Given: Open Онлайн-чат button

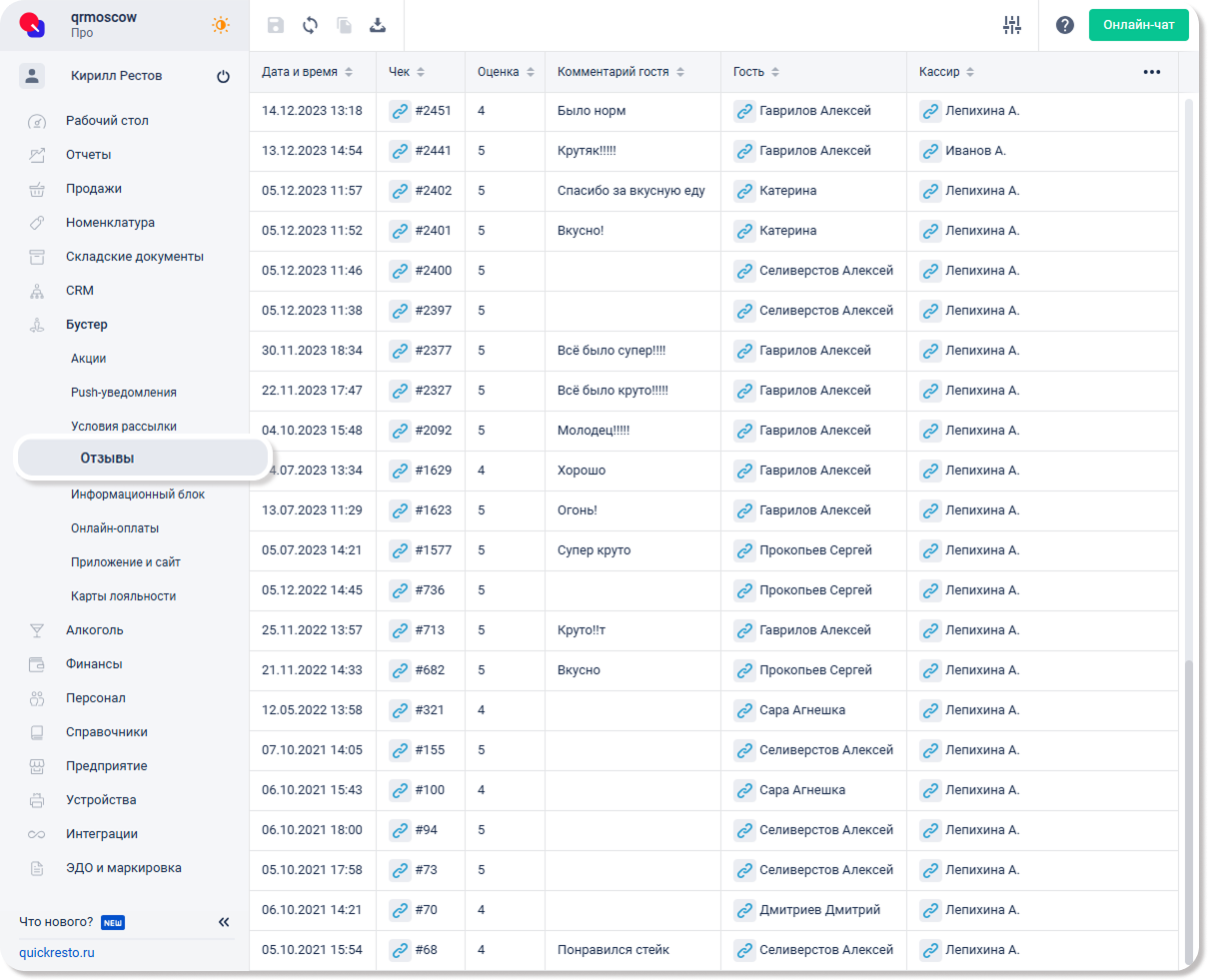Looking at the screenshot, I should 1138,25.
